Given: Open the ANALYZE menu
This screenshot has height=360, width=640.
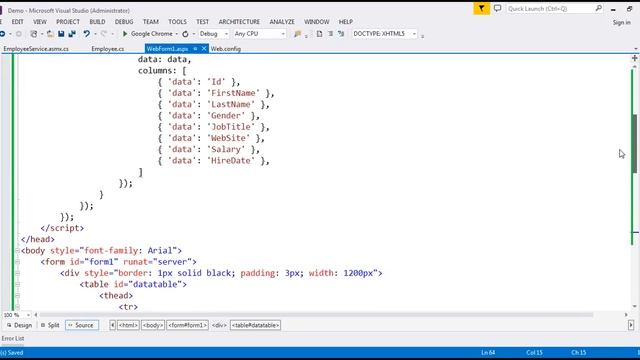Looking at the screenshot, I should [282, 22].
